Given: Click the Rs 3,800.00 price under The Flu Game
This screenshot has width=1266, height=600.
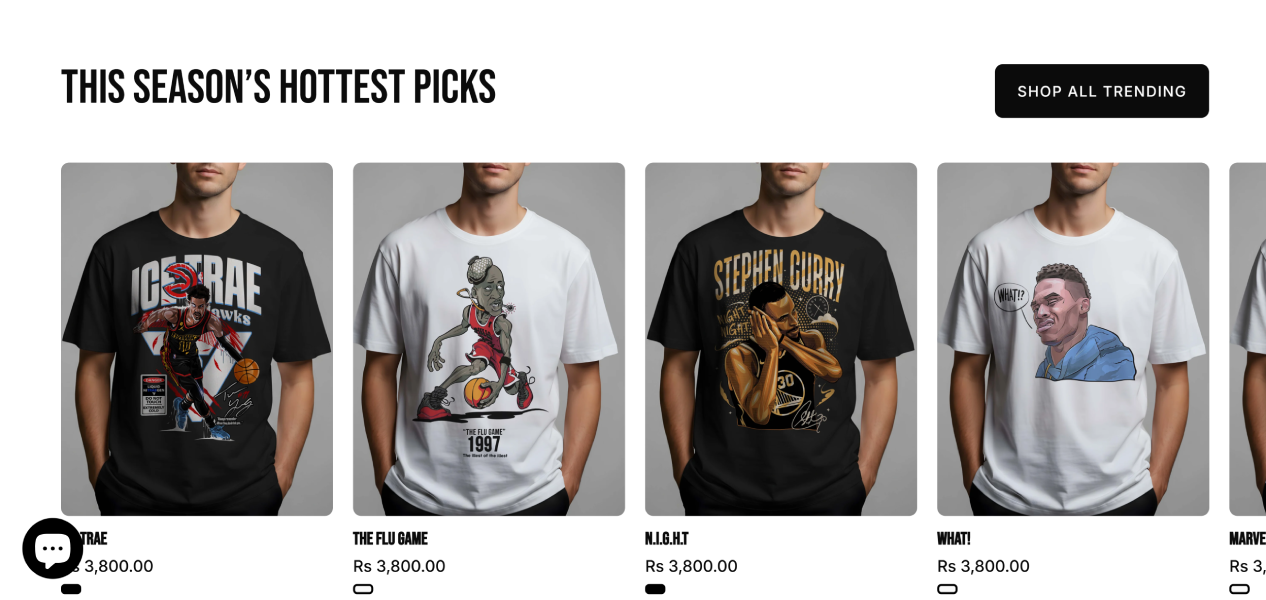Looking at the screenshot, I should point(399,566).
